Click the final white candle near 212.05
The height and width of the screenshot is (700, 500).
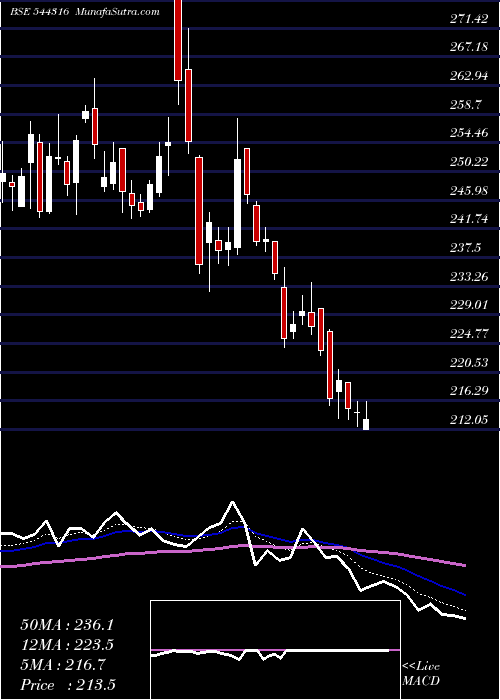(366, 424)
